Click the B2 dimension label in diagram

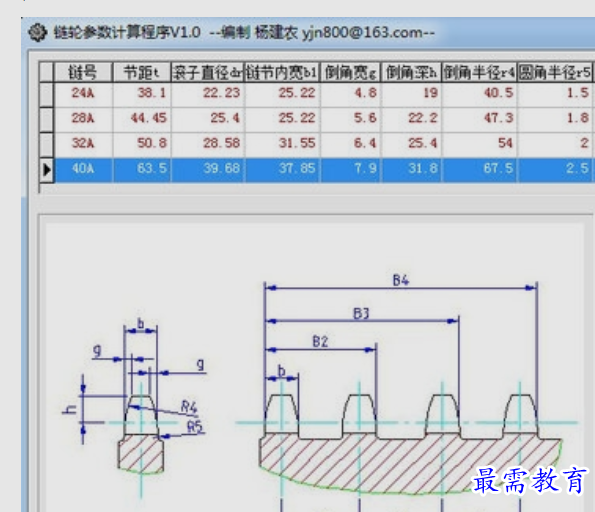tap(320, 342)
